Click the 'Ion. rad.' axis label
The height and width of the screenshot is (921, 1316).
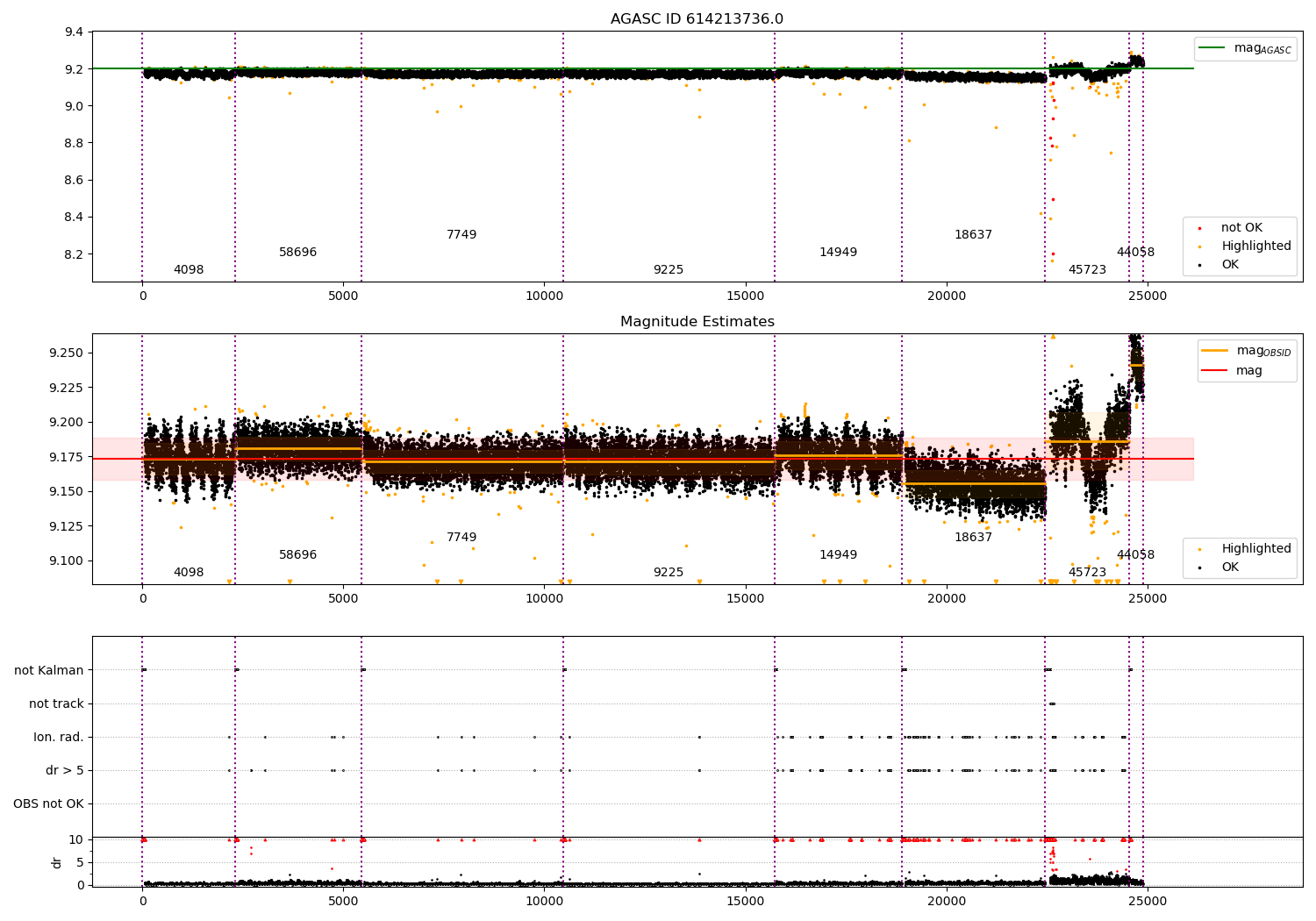tap(59, 738)
